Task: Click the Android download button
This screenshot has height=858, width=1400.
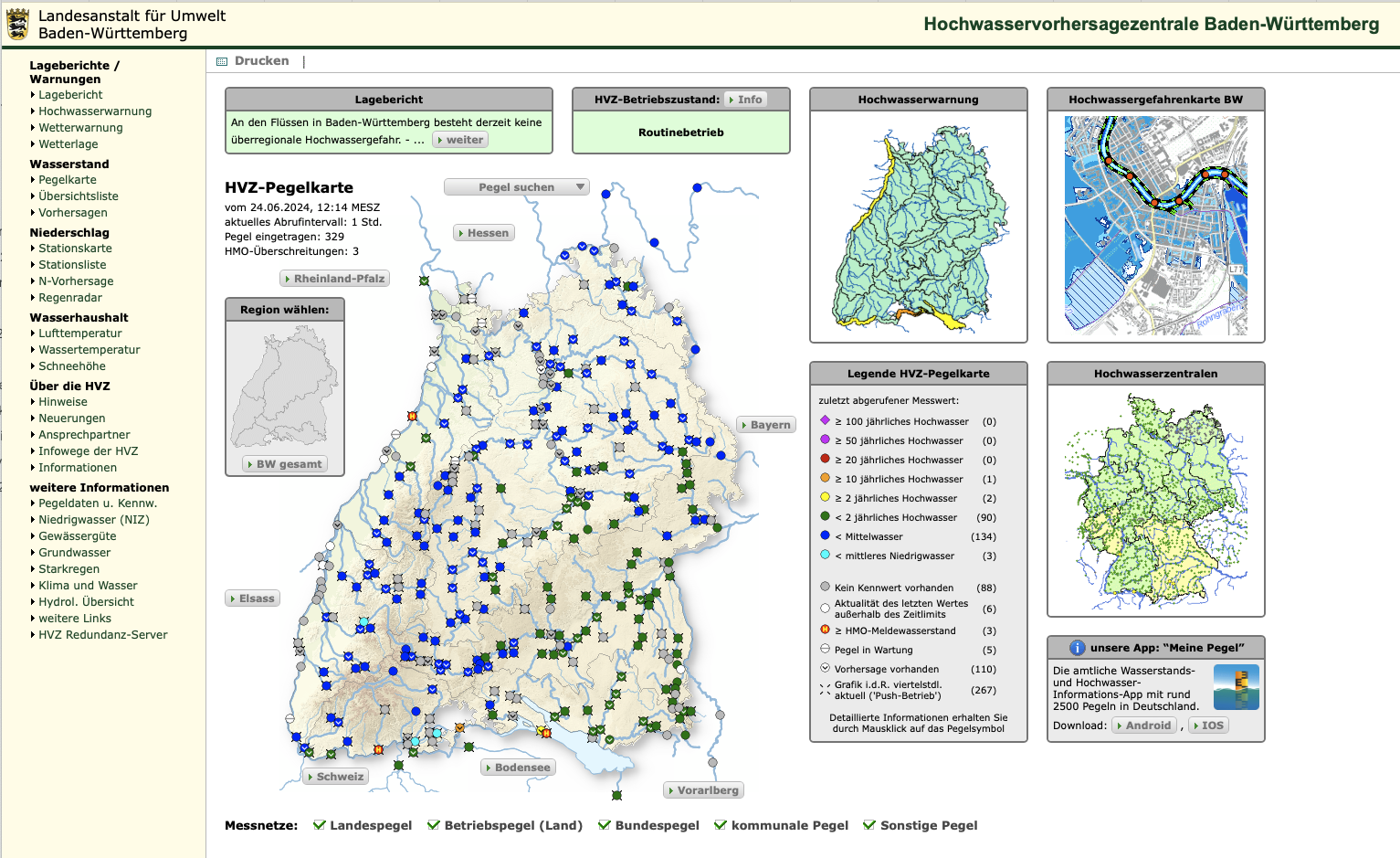Action: 1144,726
